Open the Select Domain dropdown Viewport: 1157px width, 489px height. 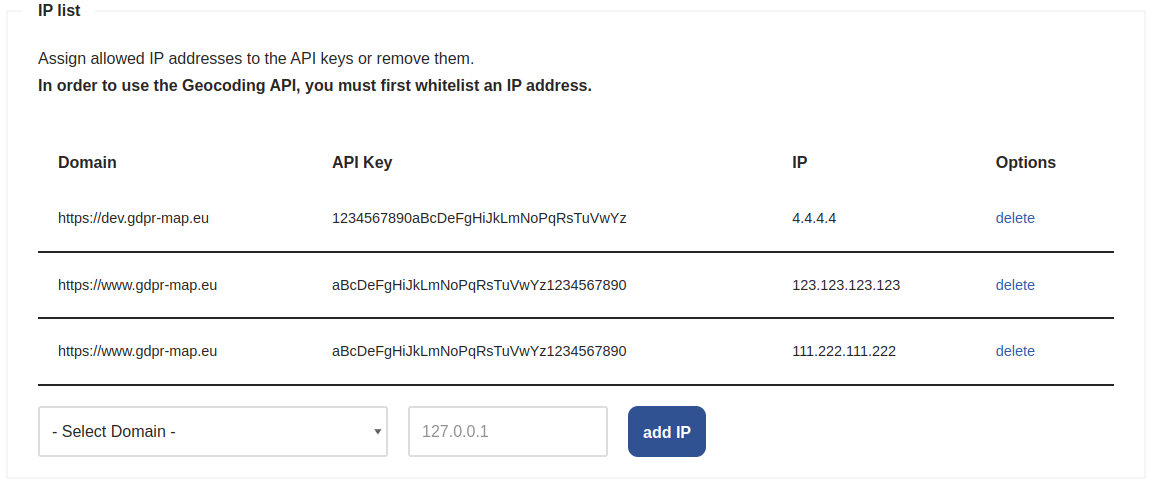(x=212, y=432)
